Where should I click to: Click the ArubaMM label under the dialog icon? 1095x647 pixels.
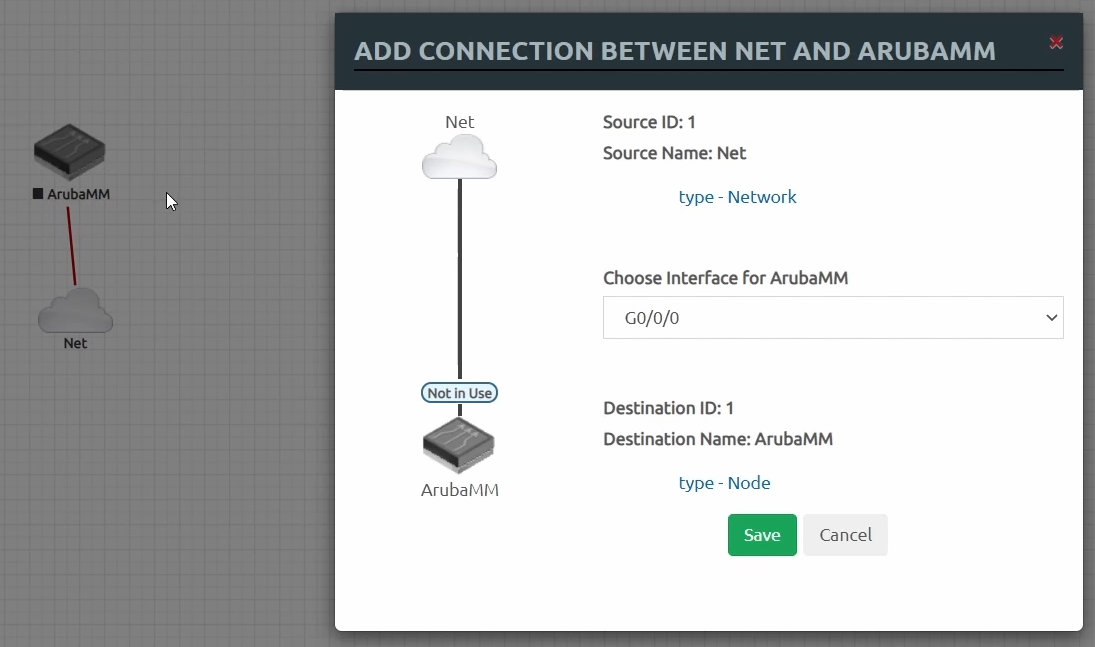(x=459, y=490)
